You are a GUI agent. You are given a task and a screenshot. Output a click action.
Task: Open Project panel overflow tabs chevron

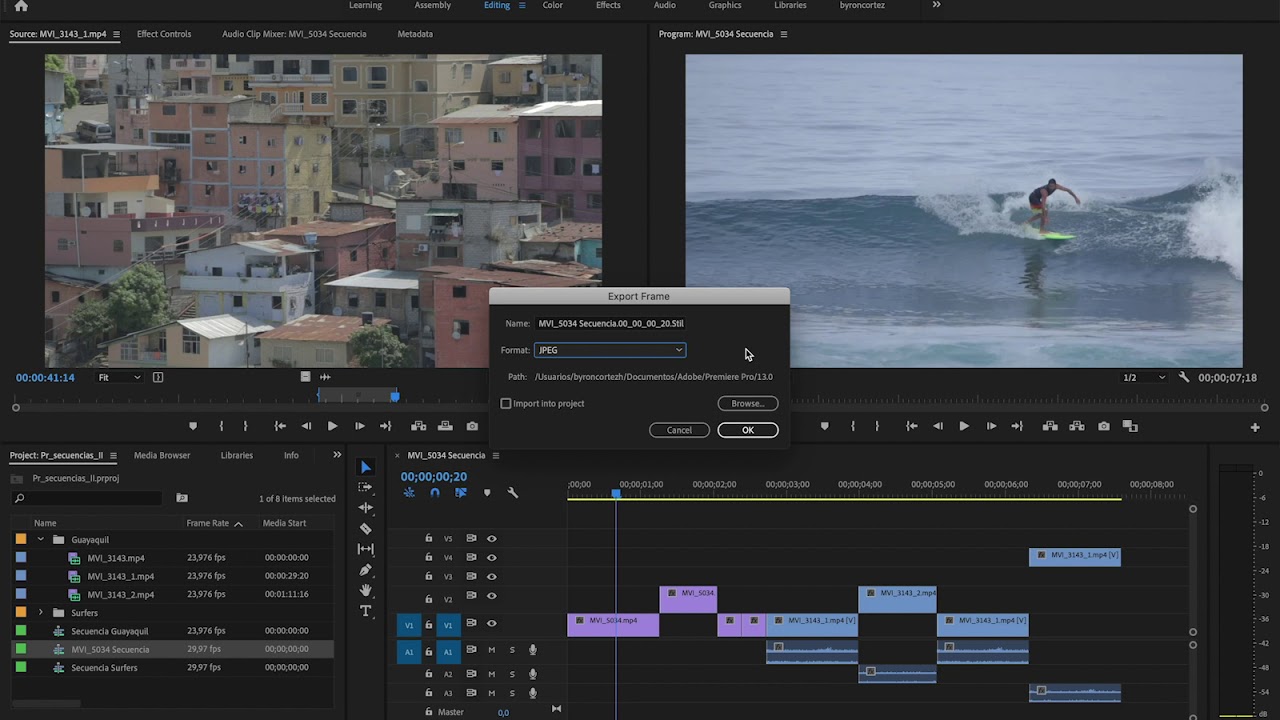coord(337,455)
